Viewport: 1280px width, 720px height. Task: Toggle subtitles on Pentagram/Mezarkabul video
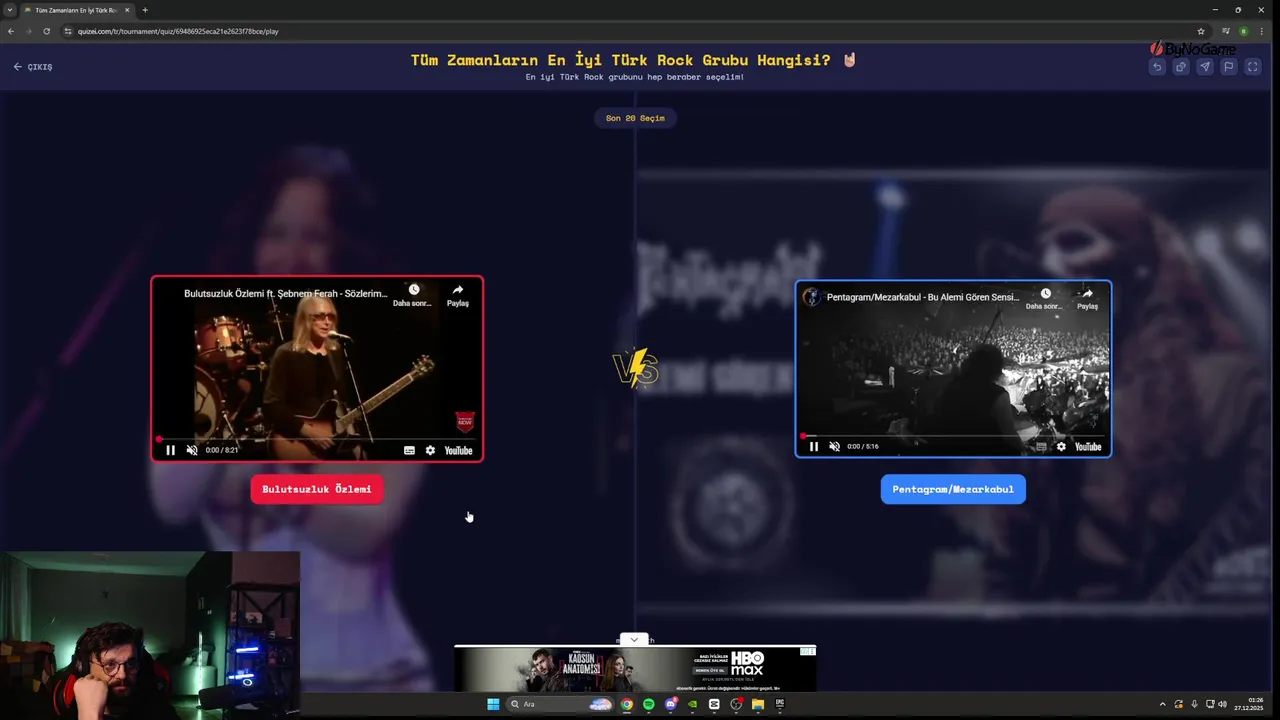point(1041,446)
